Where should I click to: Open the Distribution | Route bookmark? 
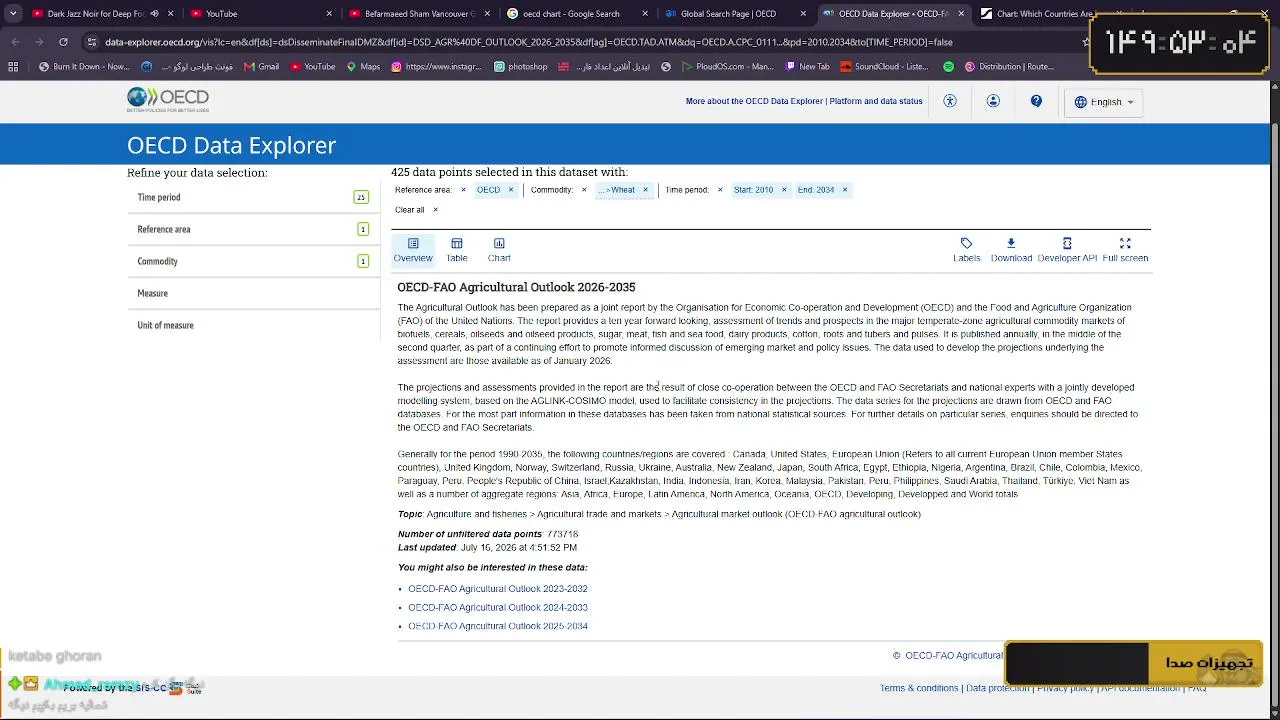[x=1010, y=67]
